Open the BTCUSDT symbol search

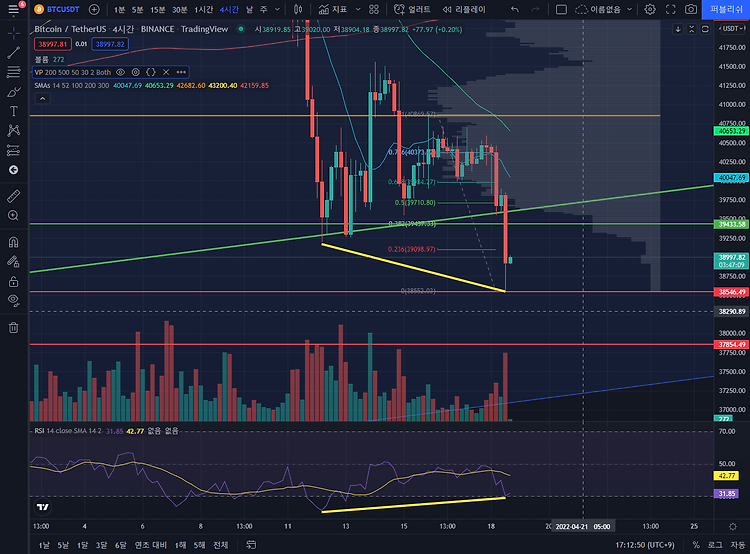click(57, 9)
